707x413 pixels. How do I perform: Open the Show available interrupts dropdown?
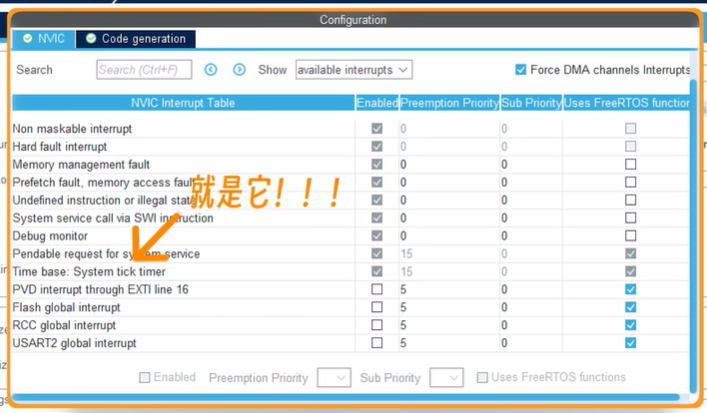coord(354,70)
